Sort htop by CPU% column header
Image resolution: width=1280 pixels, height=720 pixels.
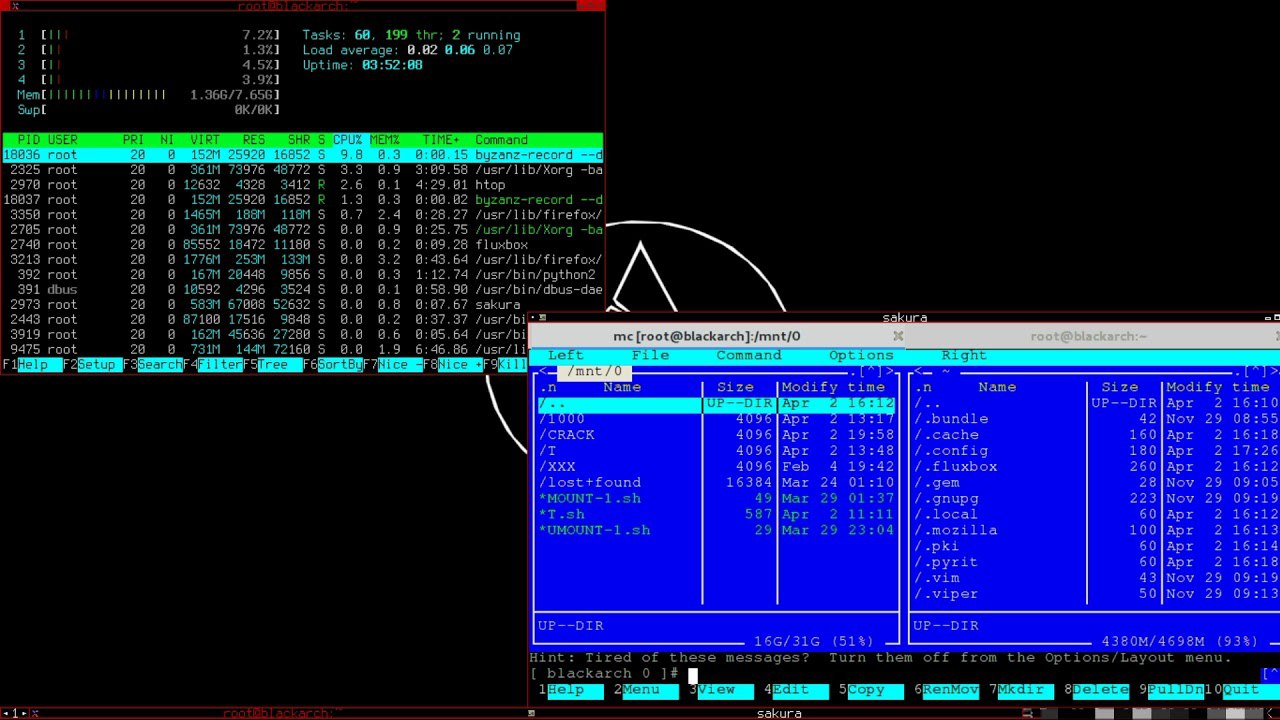coord(347,140)
